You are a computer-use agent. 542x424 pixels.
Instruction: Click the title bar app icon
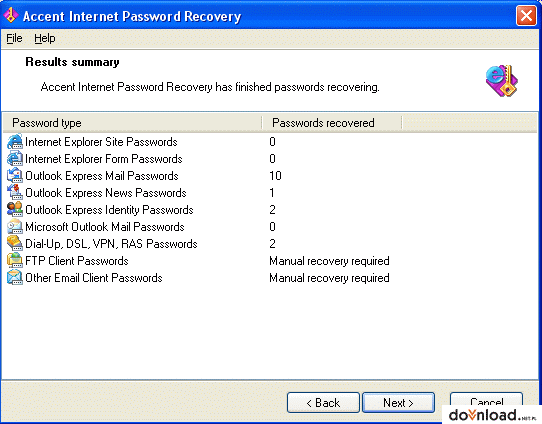pyautogui.click(x=11, y=16)
